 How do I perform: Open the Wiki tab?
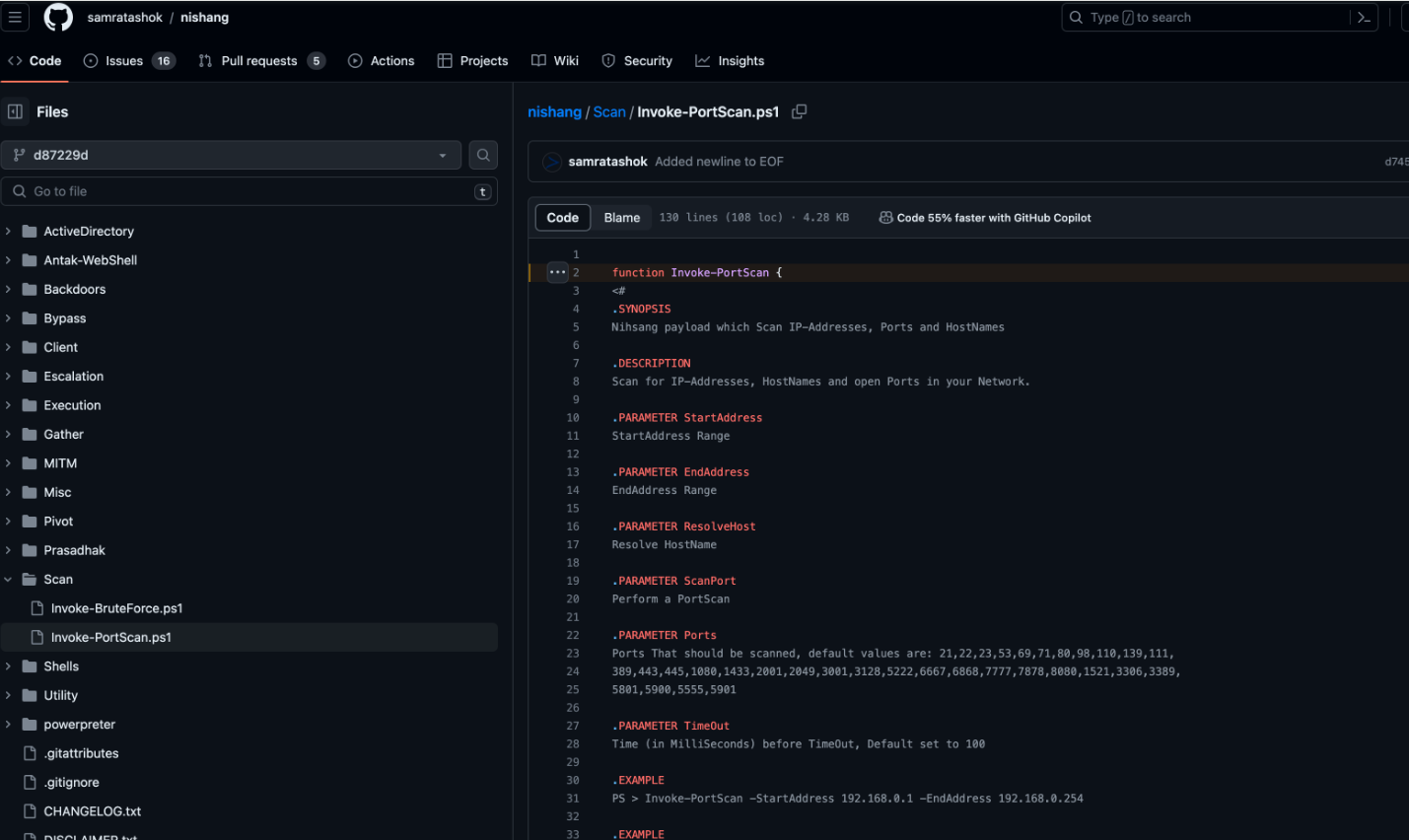[555, 61]
